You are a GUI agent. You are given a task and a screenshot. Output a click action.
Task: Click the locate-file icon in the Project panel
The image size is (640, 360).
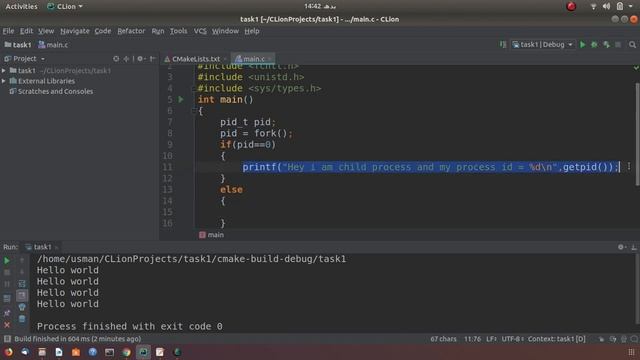(116, 59)
